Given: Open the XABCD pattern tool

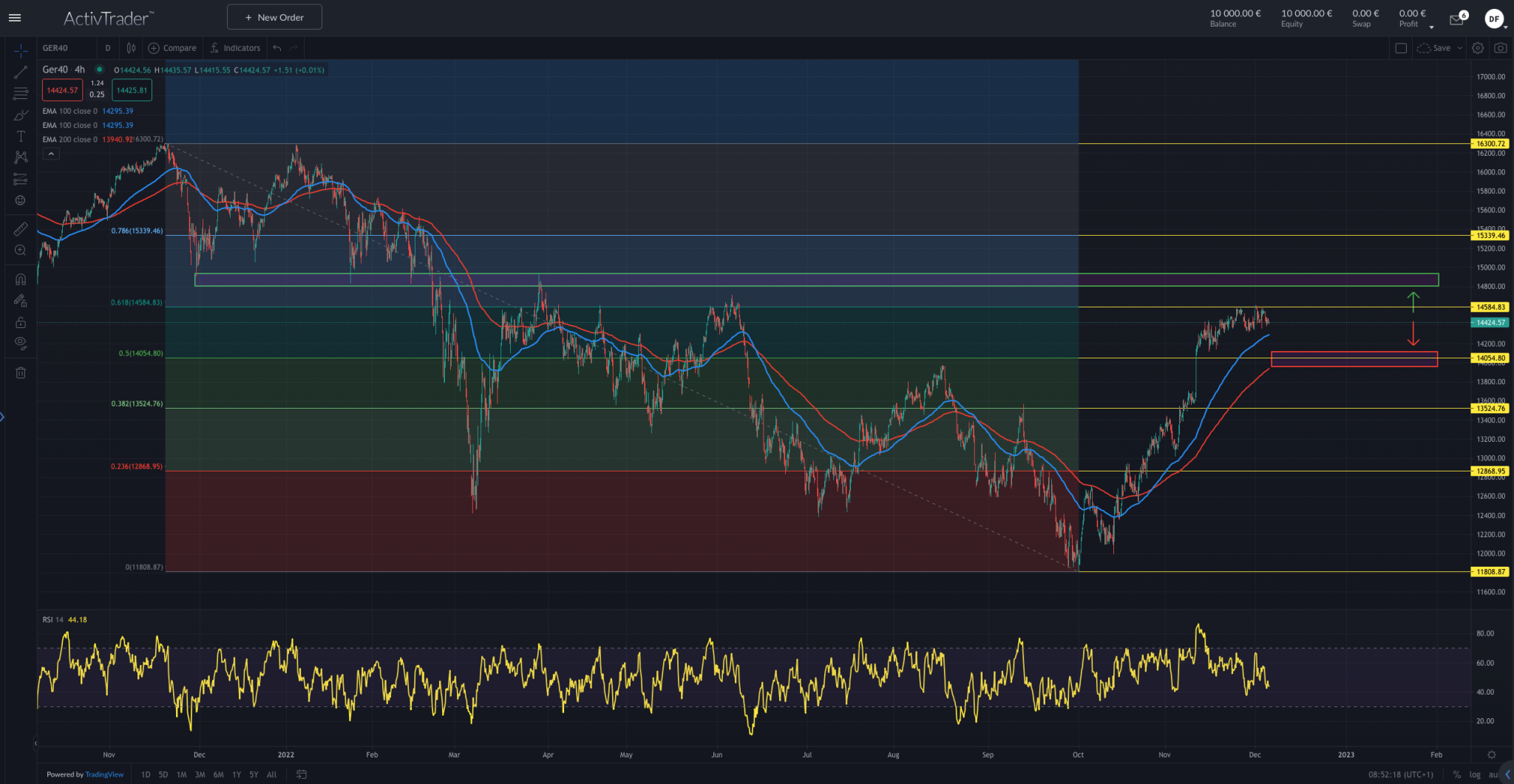Looking at the screenshot, I should [x=21, y=157].
